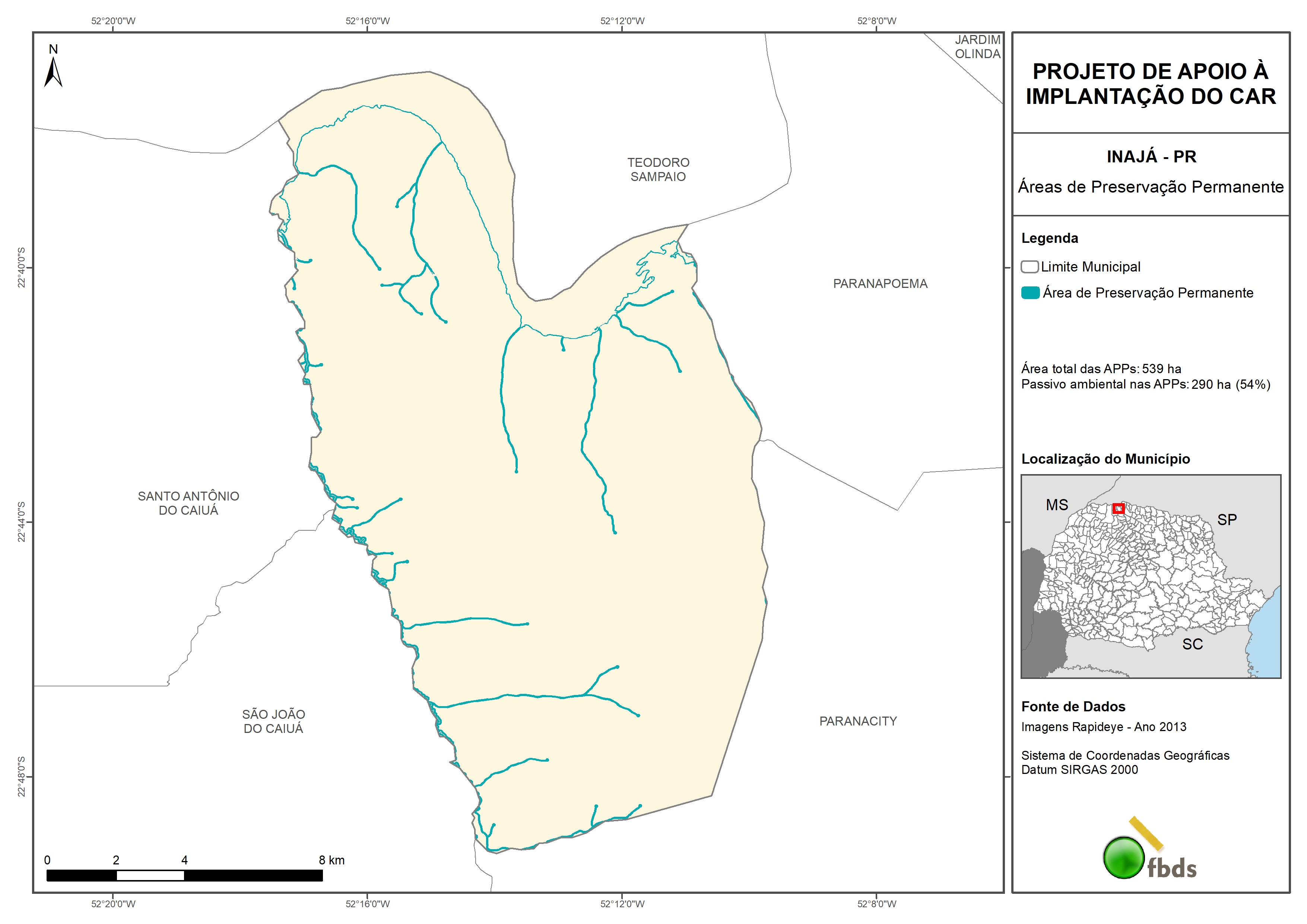Click the red locator square in inset map
This screenshot has height=924, width=1307.
coord(1118,508)
